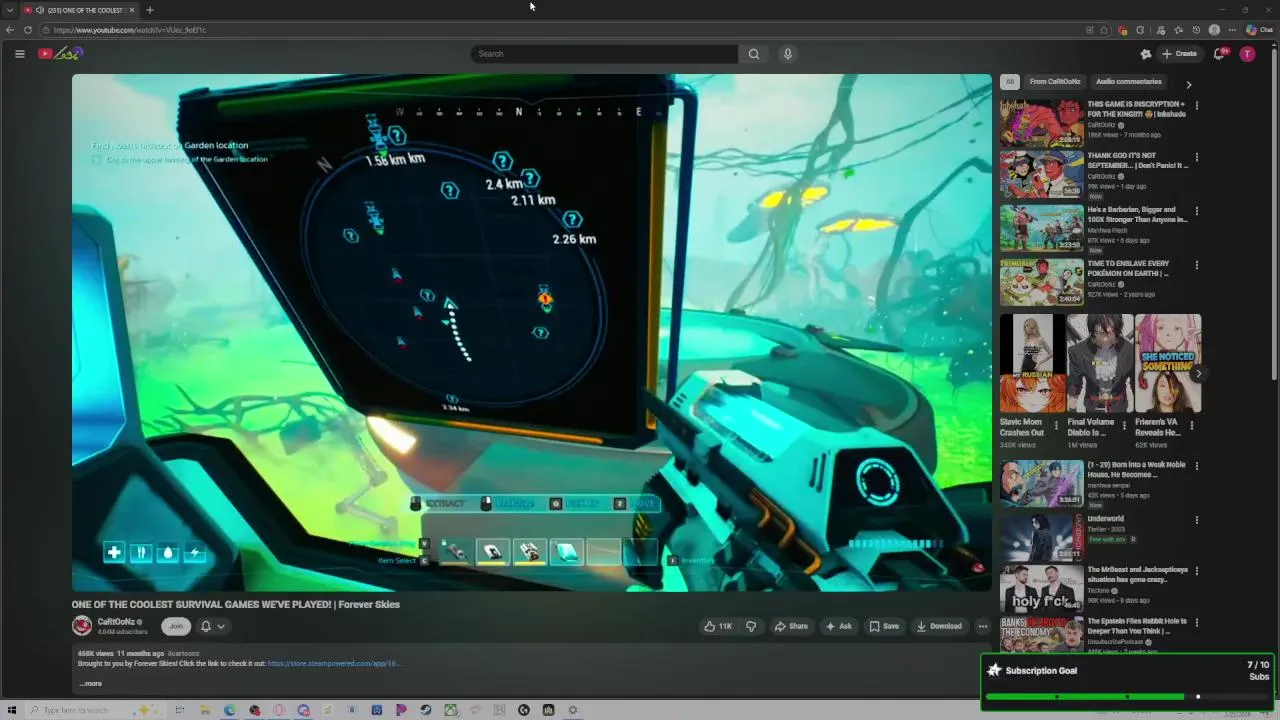
Task: Open the browser profile avatar icon
Action: point(1214,30)
